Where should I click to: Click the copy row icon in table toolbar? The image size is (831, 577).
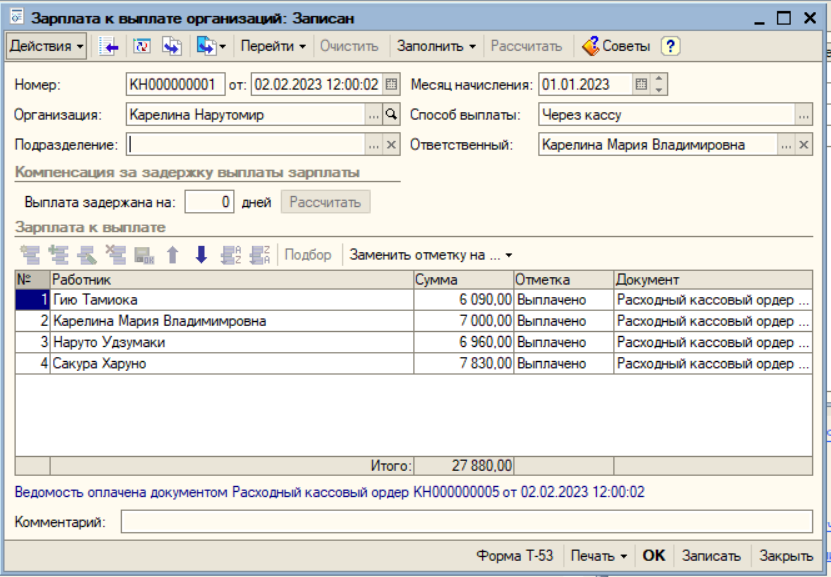coord(58,255)
